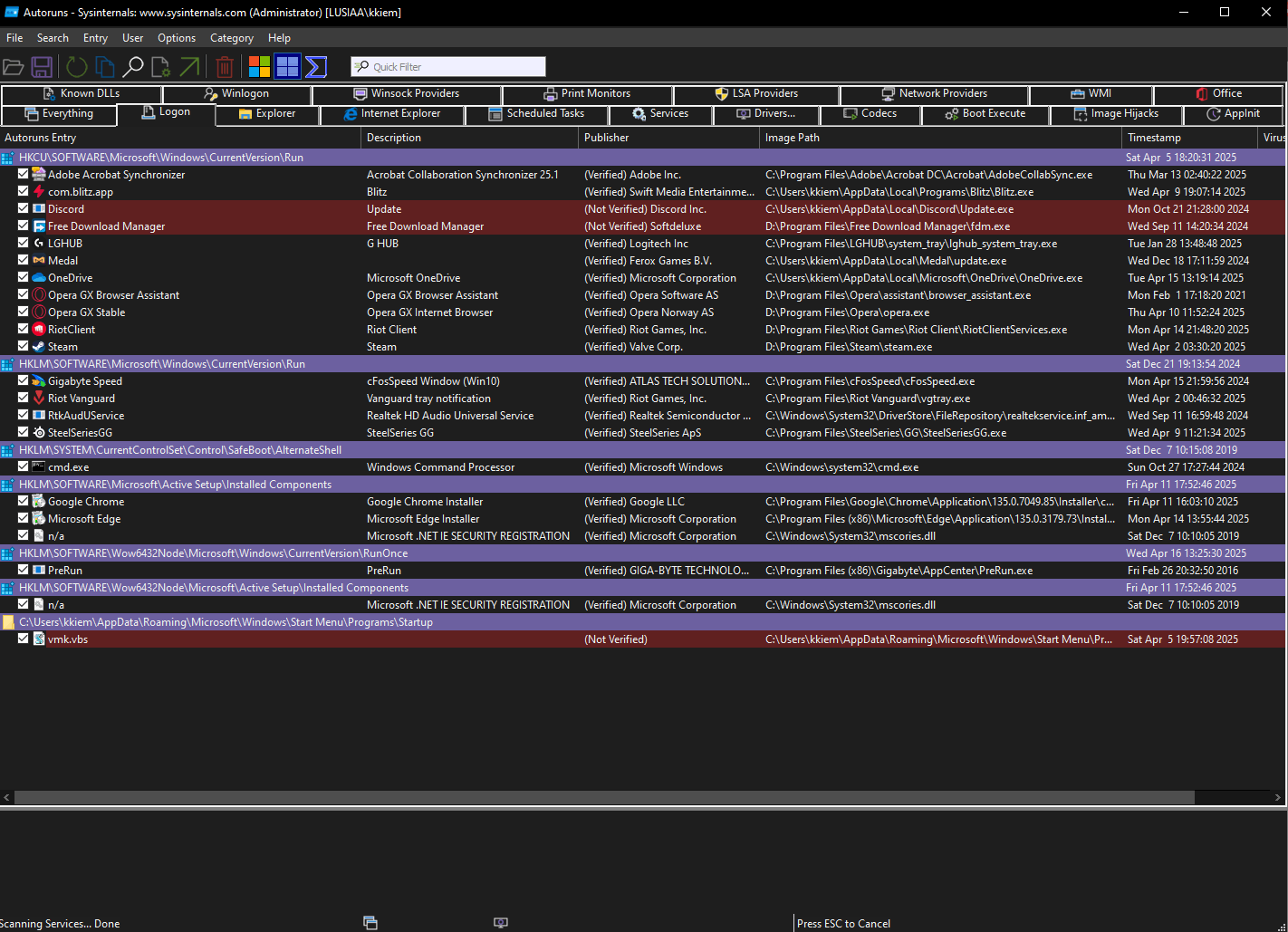The height and width of the screenshot is (932, 1288).
Task: Disable the Gigabyte Speed checkbox
Action: 24,381
